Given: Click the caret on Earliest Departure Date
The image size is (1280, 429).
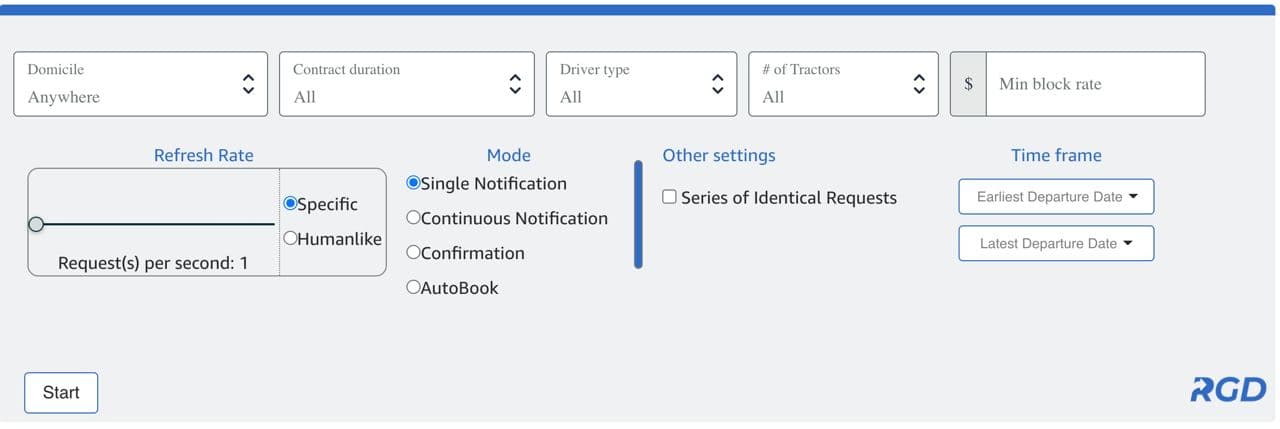Looking at the screenshot, I should [x=1133, y=196].
